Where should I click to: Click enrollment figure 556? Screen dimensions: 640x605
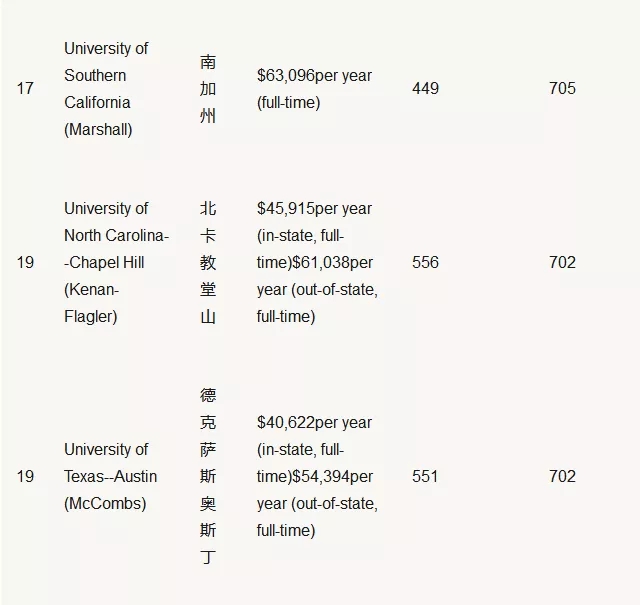(x=425, y=262)
